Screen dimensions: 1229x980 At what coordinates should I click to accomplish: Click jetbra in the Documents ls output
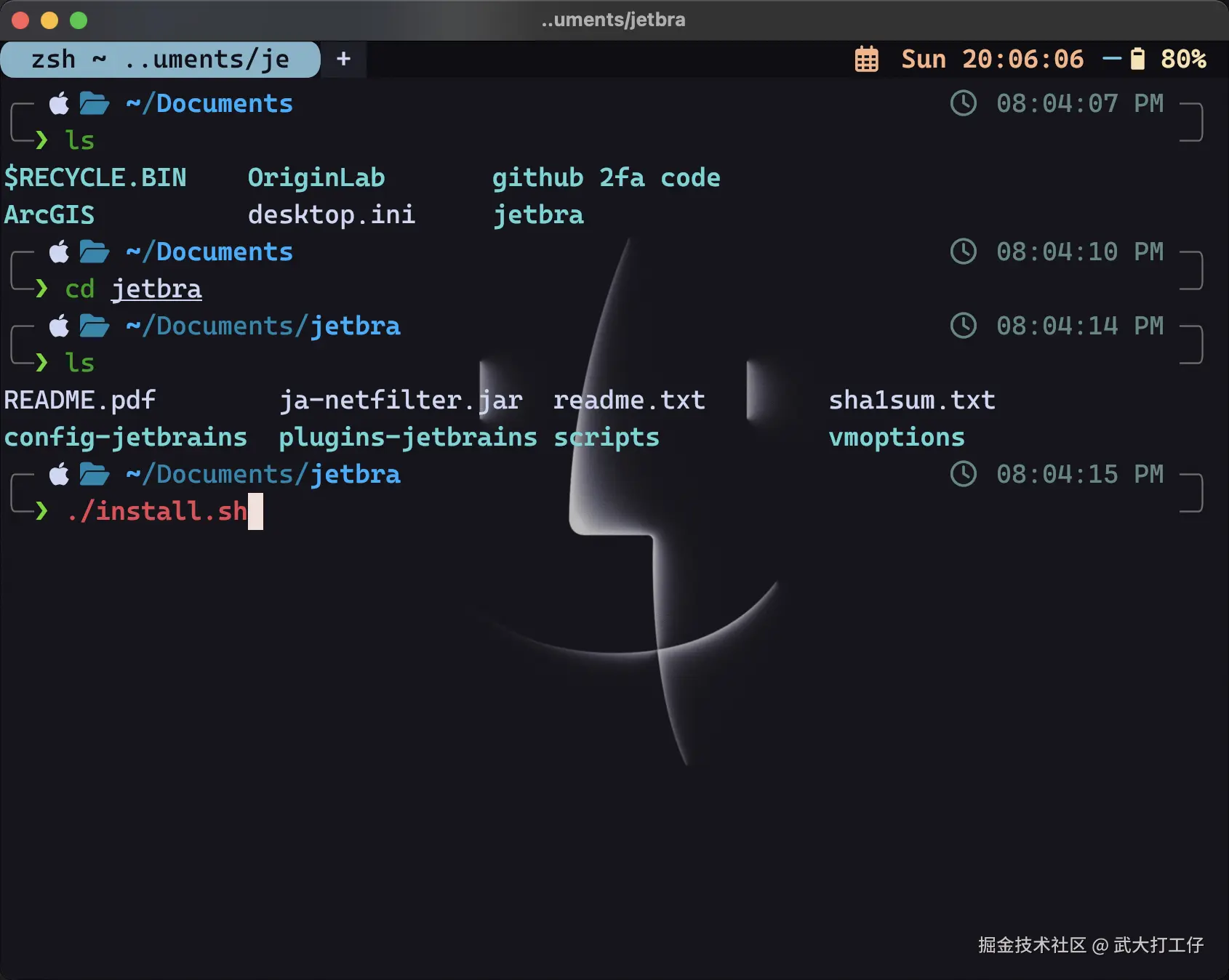click(538, 214)
